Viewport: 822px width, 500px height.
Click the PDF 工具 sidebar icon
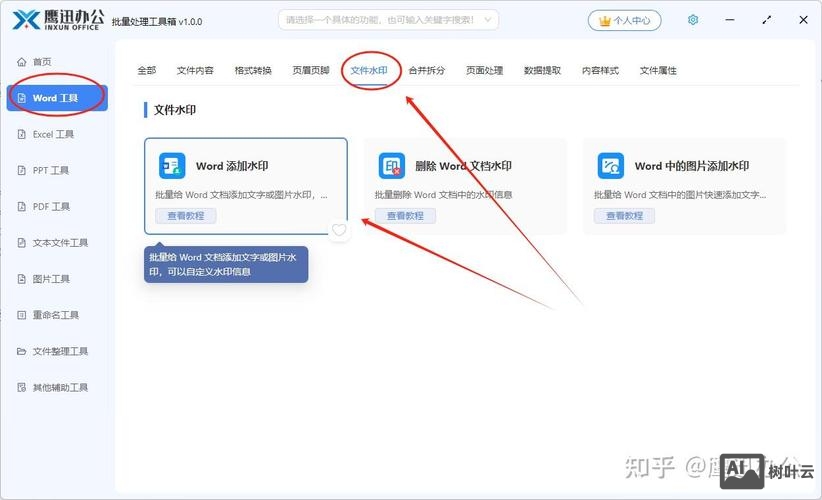point(21,206)
